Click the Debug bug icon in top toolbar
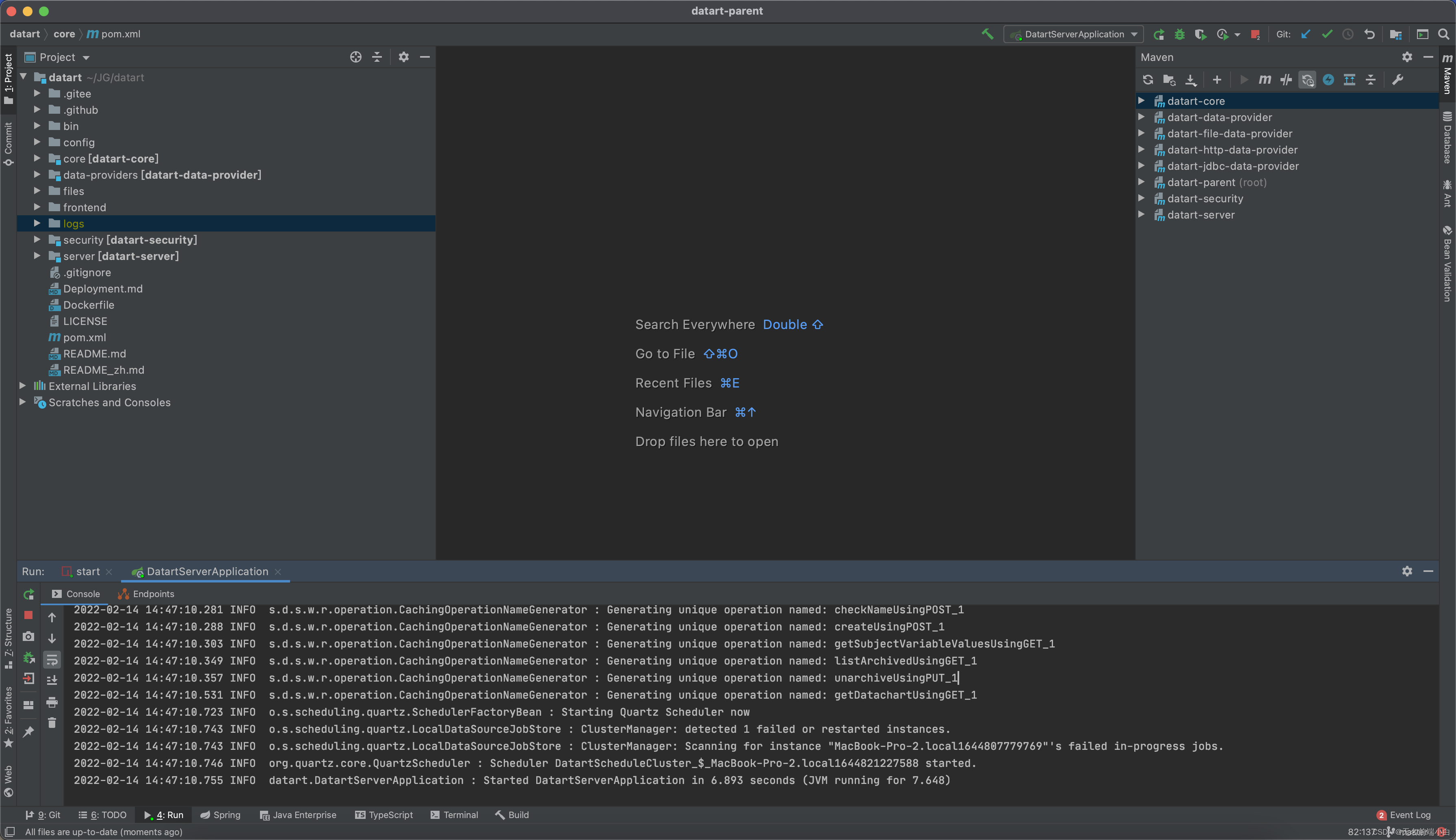1456x840 pixels. [x=1180, y=34]
